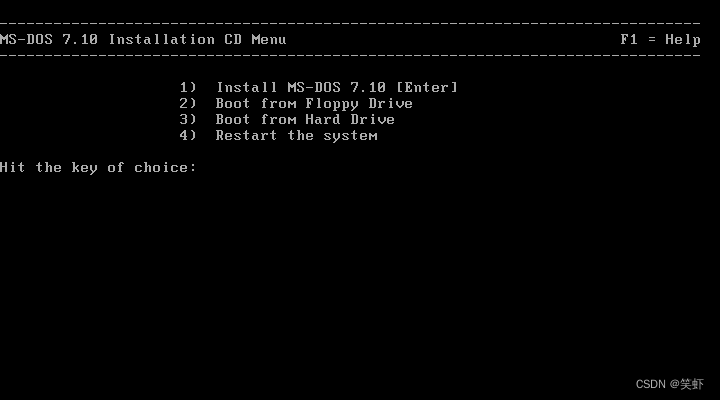Select Boot from Hard Drive option
720x400 pixels.
click(287, 119)
